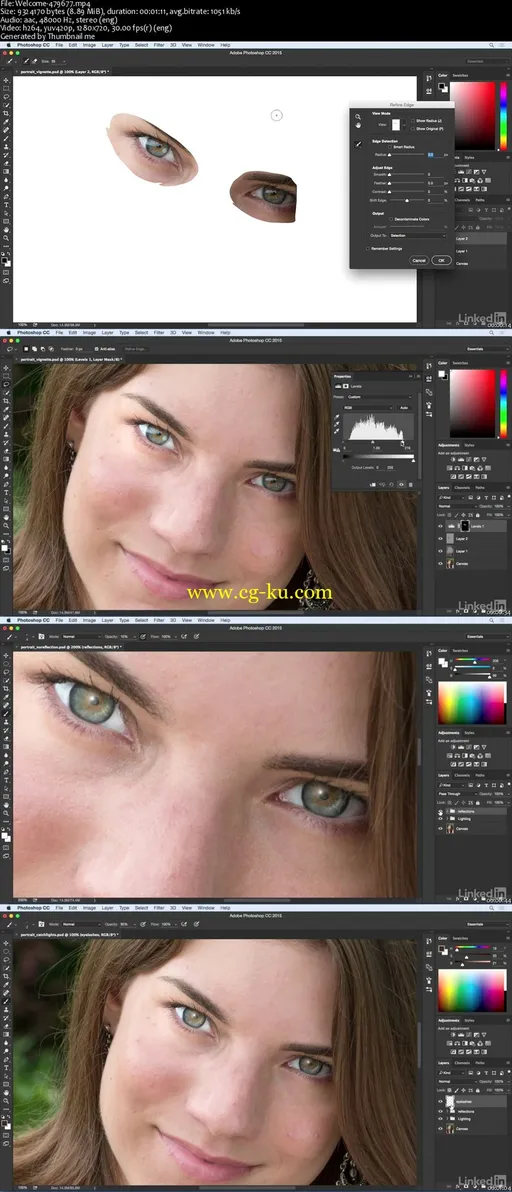Click the Levels 1 layer mask thumbnail
The height and width of the screenshot is (1192, 512).
point(465,526)
